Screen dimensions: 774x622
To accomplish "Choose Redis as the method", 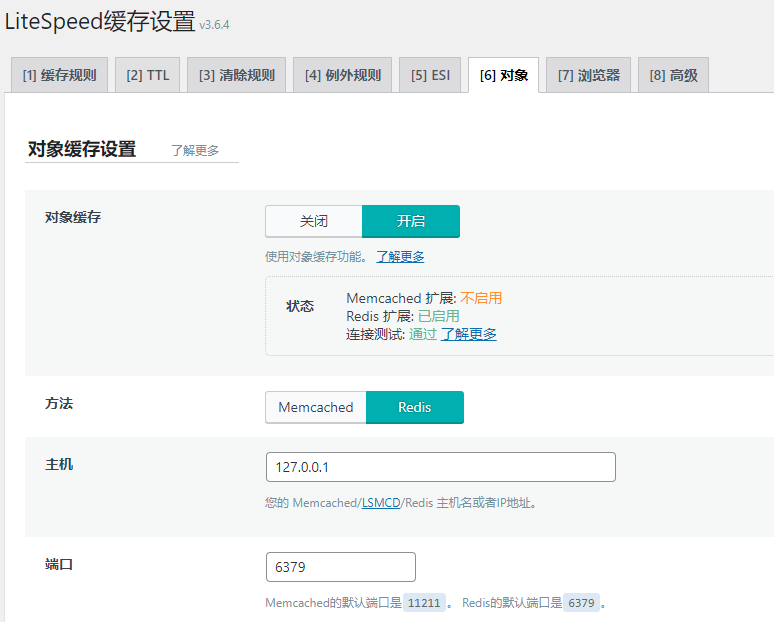I will (414, 407).
